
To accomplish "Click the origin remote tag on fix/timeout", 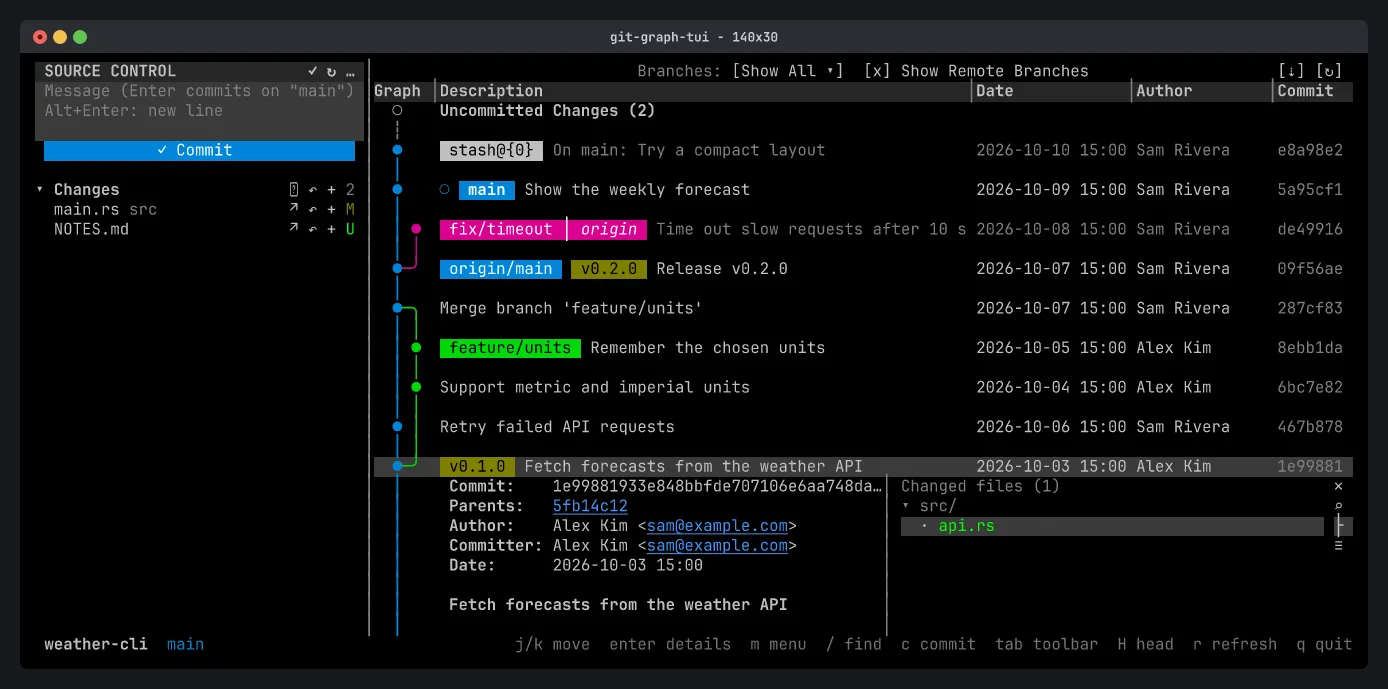I will (609, 229).
